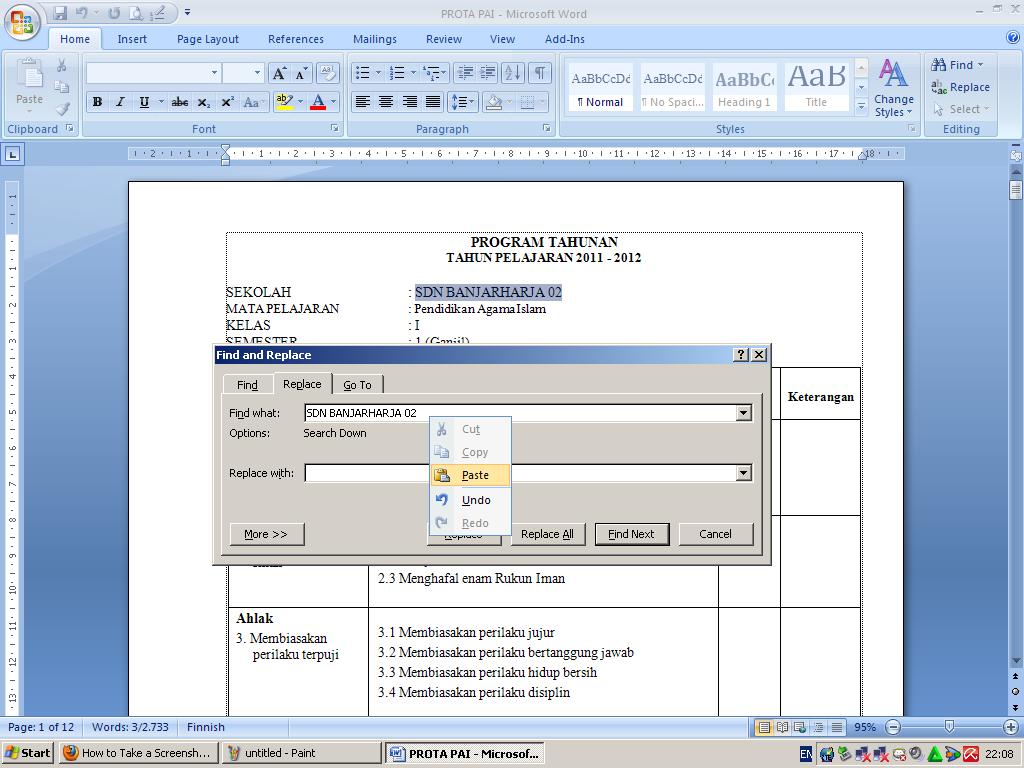Click the Increase Indent icon

487,73
